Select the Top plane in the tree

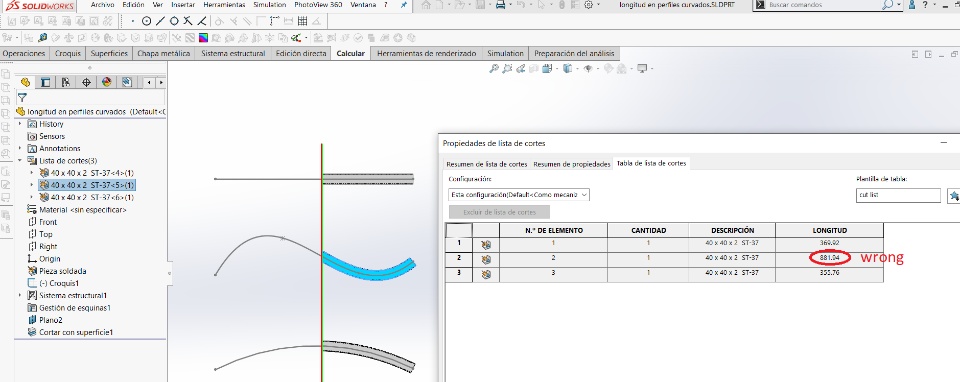point(40,234)
